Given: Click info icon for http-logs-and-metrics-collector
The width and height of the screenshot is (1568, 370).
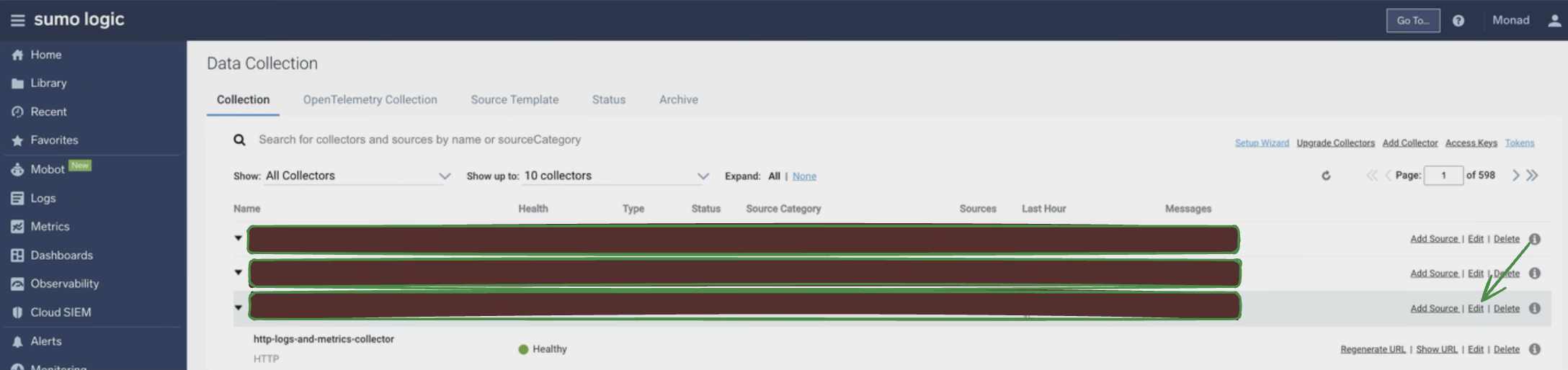Looking at the screenshot, I should click(1535, 349).
